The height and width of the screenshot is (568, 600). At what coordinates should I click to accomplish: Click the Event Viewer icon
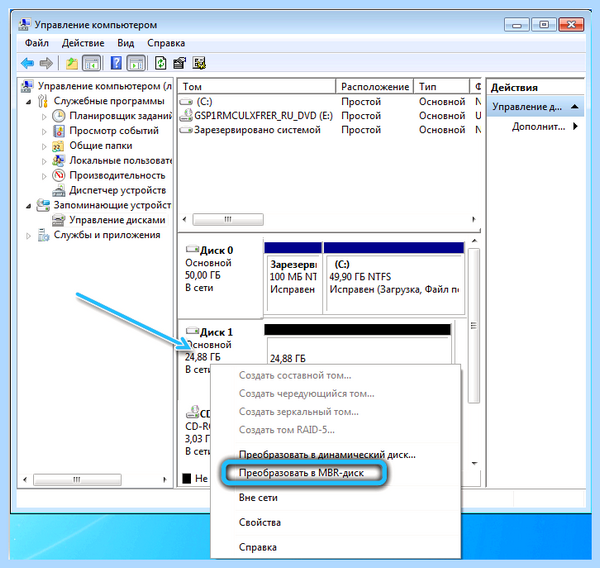(59, 131)
